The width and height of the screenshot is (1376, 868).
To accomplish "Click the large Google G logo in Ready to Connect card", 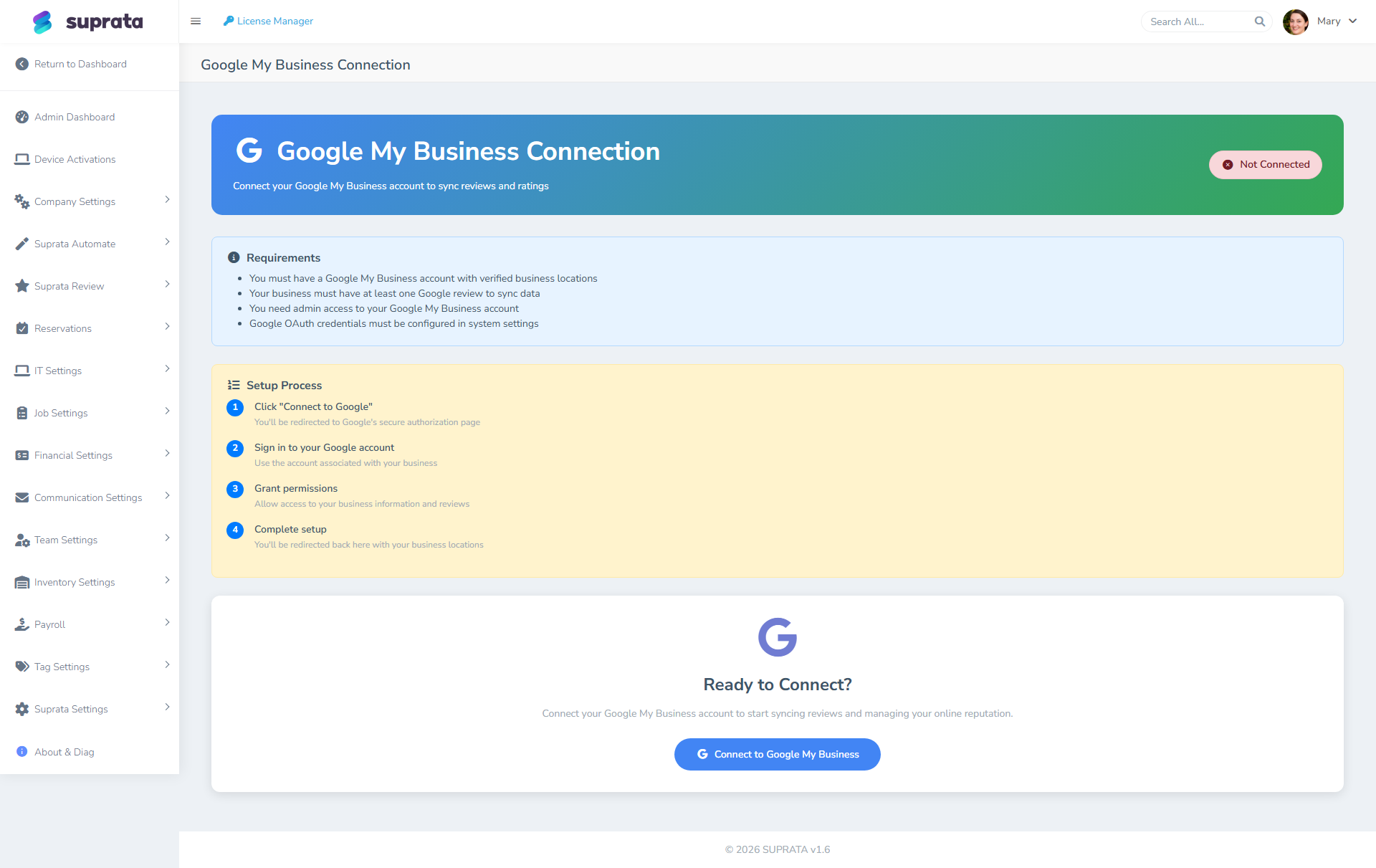I will [x=778, y=636].
